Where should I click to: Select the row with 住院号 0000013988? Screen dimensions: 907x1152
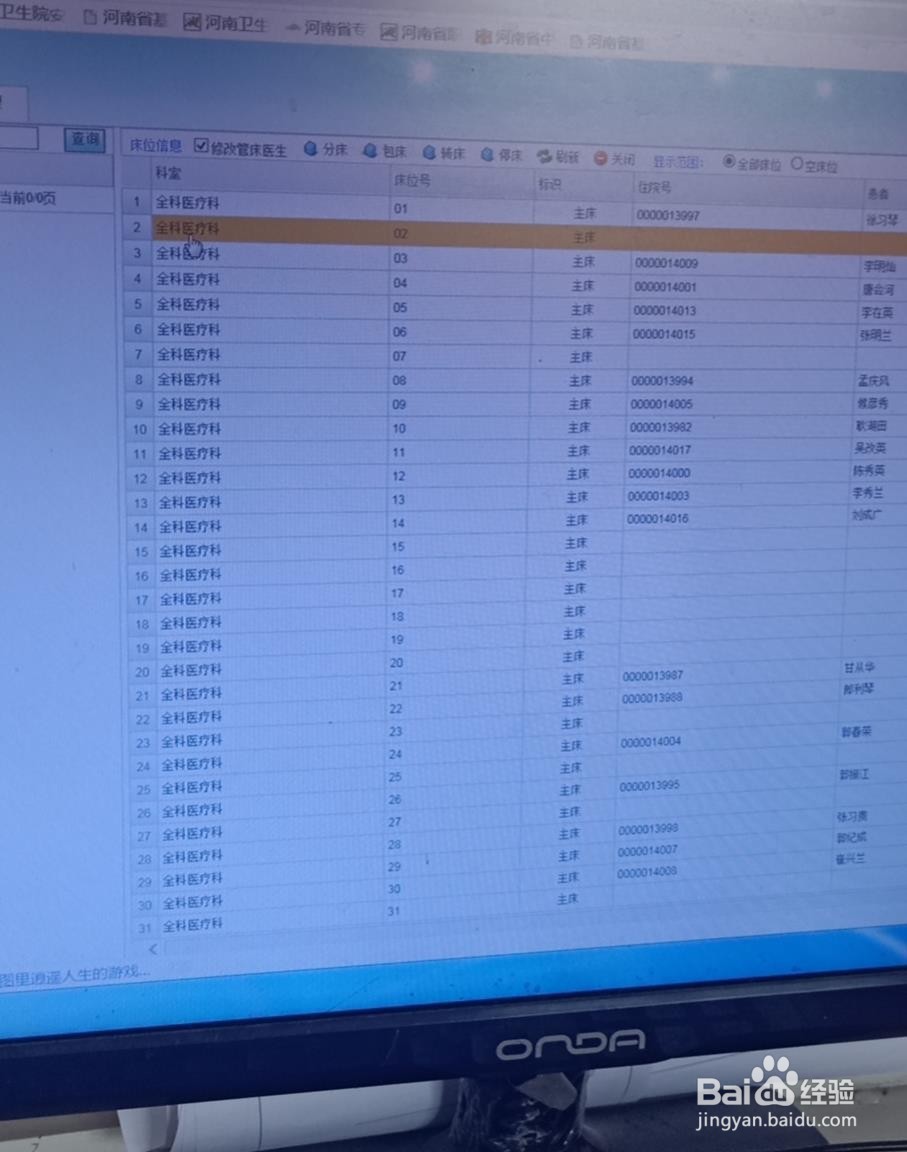pos(514,702)
